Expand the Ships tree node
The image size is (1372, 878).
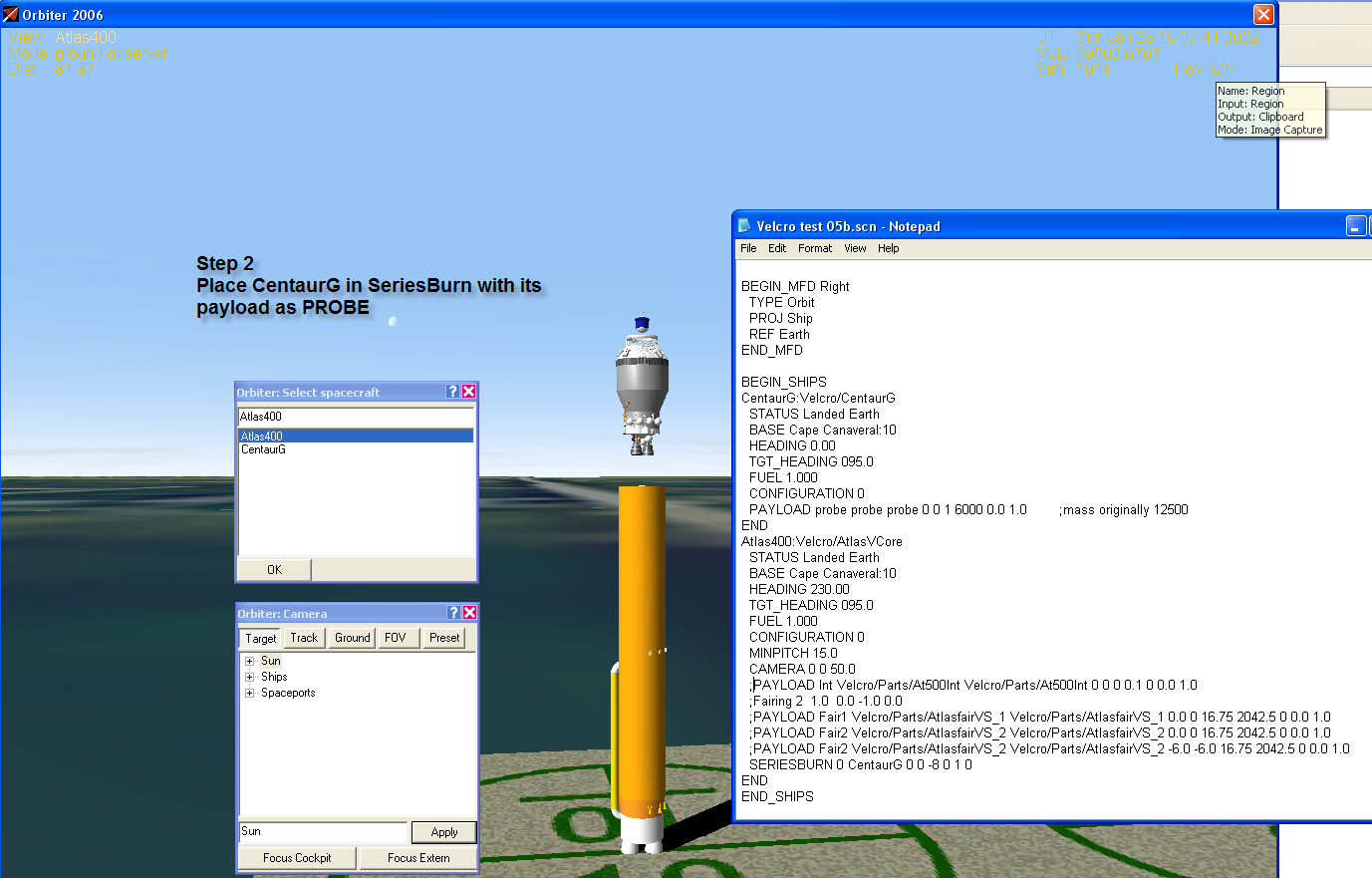[x=249, y=677]
